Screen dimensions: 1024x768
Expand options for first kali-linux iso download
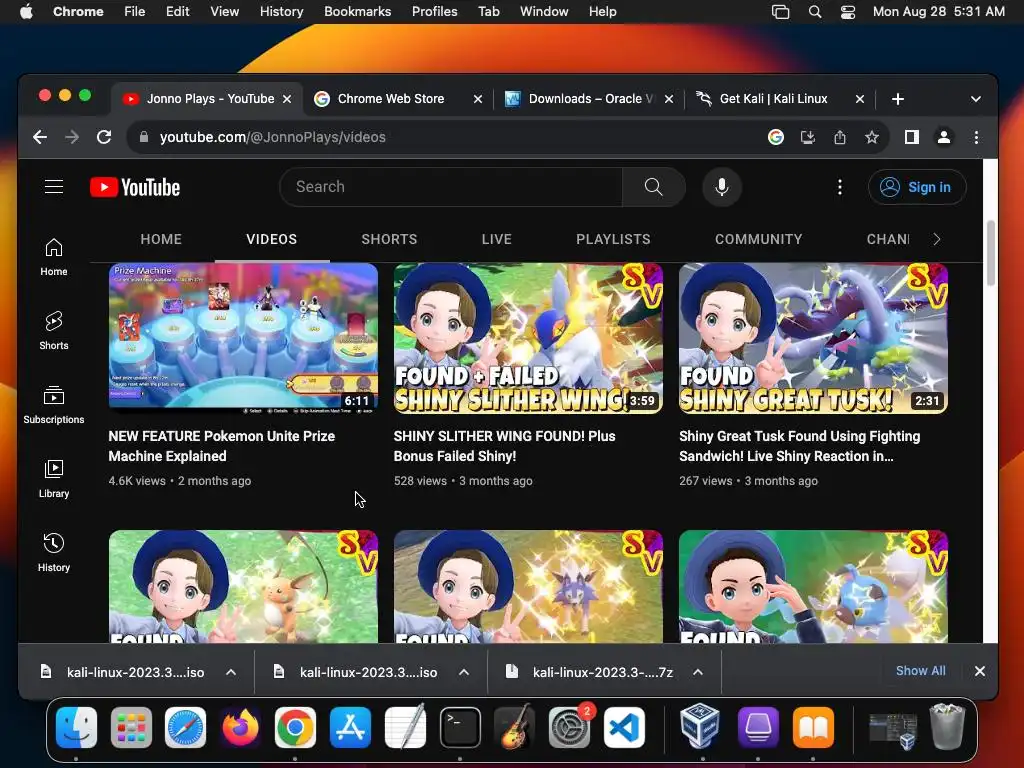coord(231,672)
